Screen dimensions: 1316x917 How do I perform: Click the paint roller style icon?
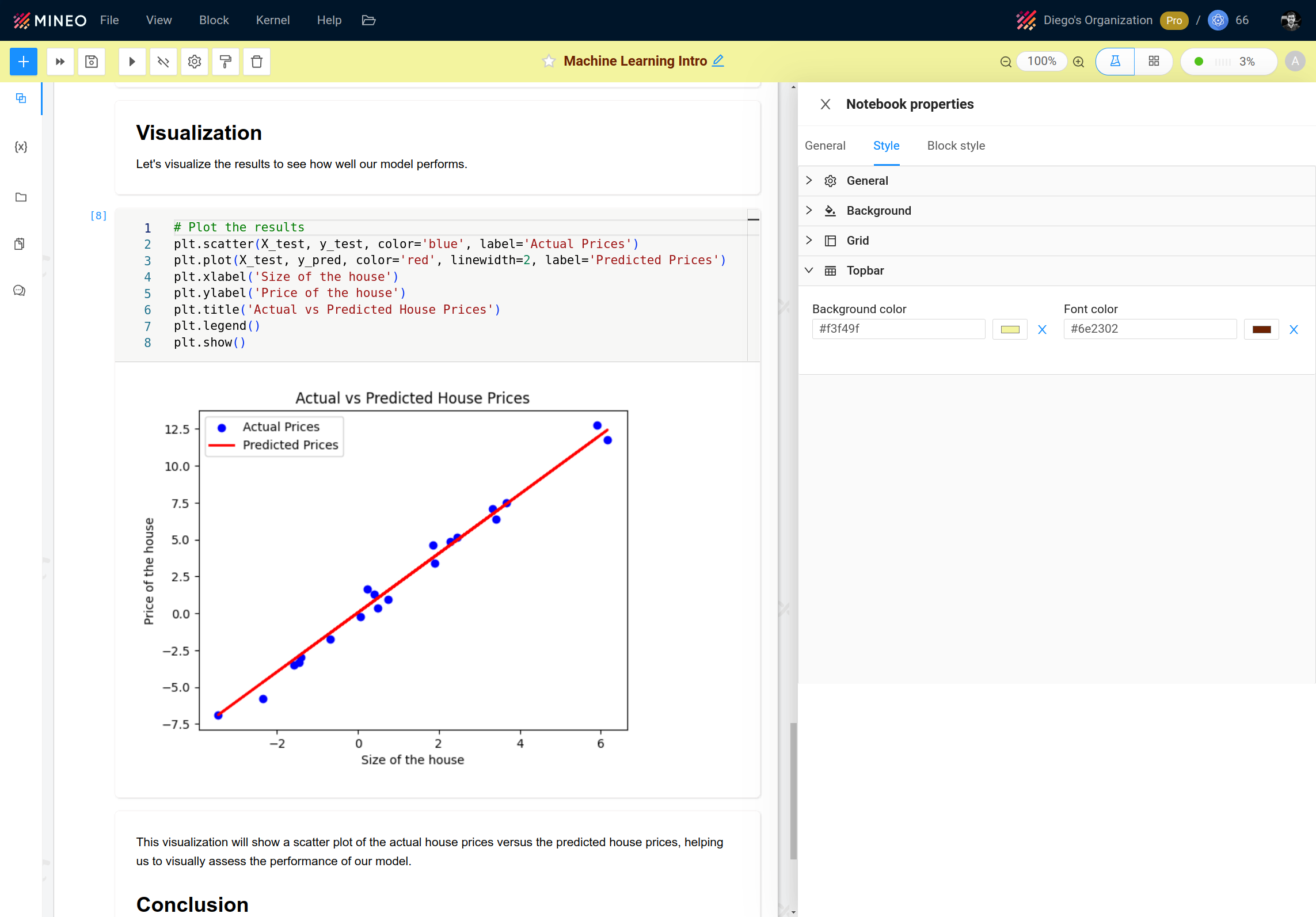pyautogui.click(x=226, y=62)
